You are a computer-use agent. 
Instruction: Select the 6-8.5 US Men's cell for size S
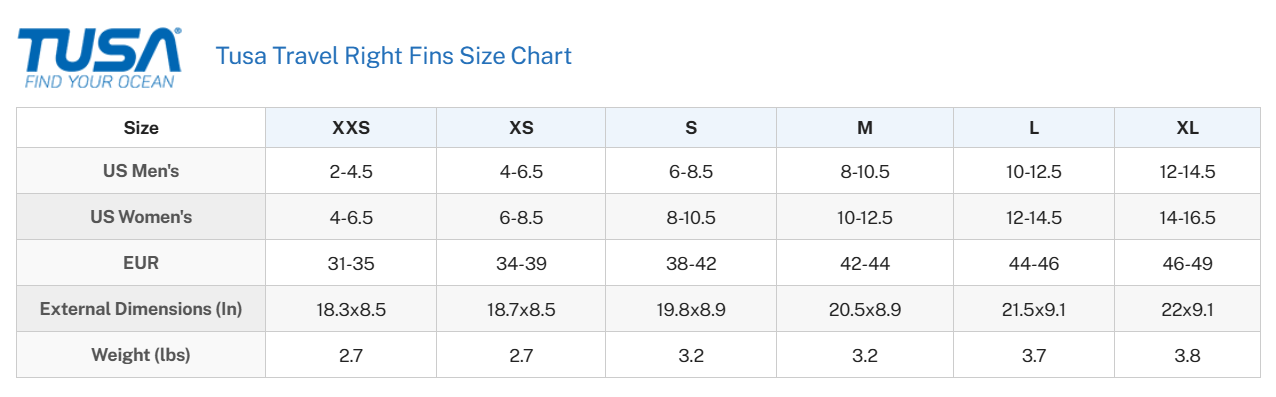click(691, 171)
